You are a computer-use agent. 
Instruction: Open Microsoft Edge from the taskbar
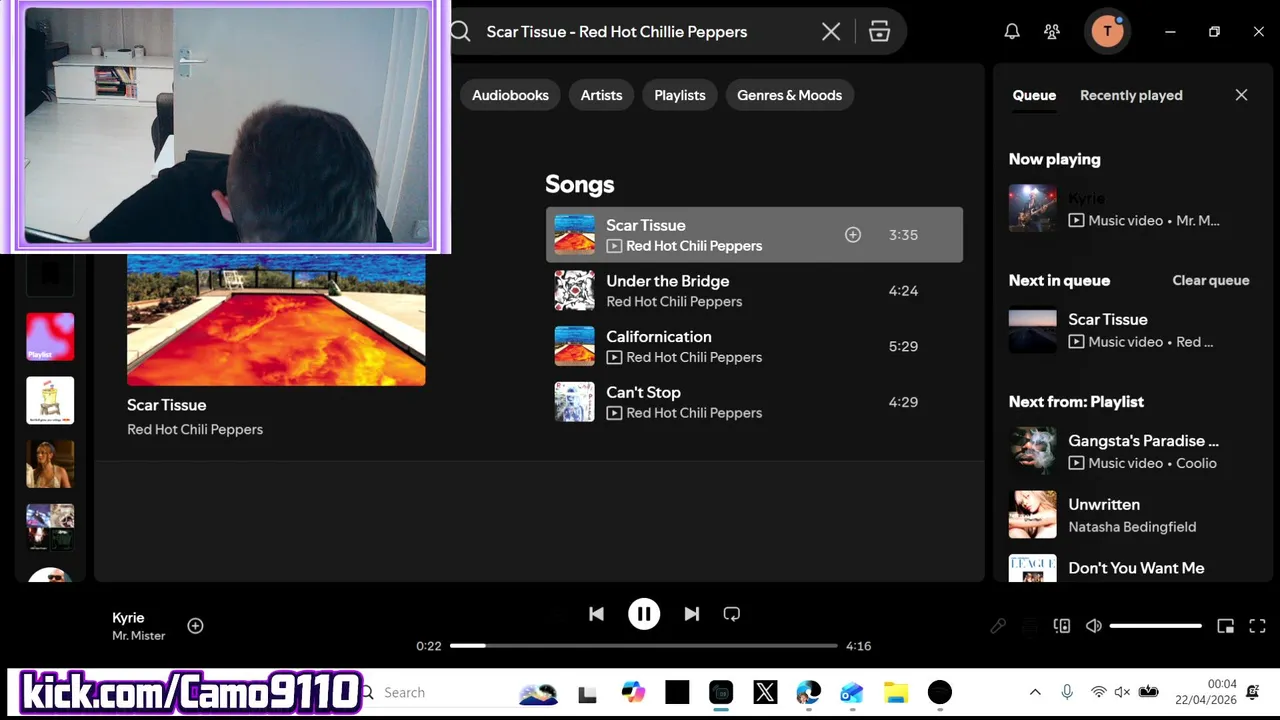click(808, 692)
